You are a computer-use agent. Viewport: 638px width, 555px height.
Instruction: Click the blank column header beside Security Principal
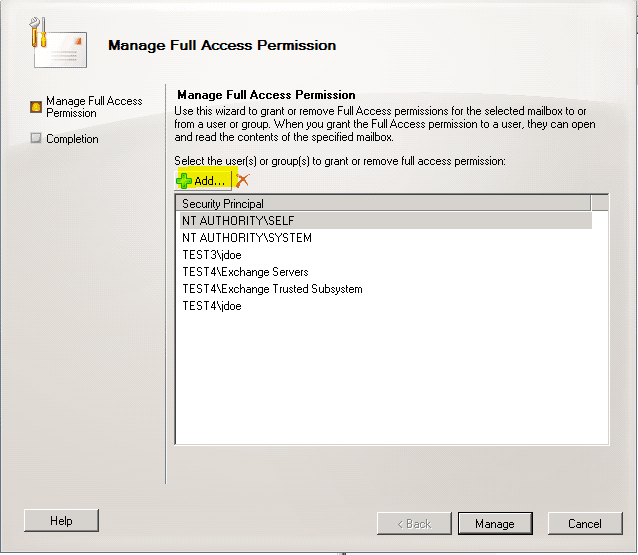click(x=600, y=203)
